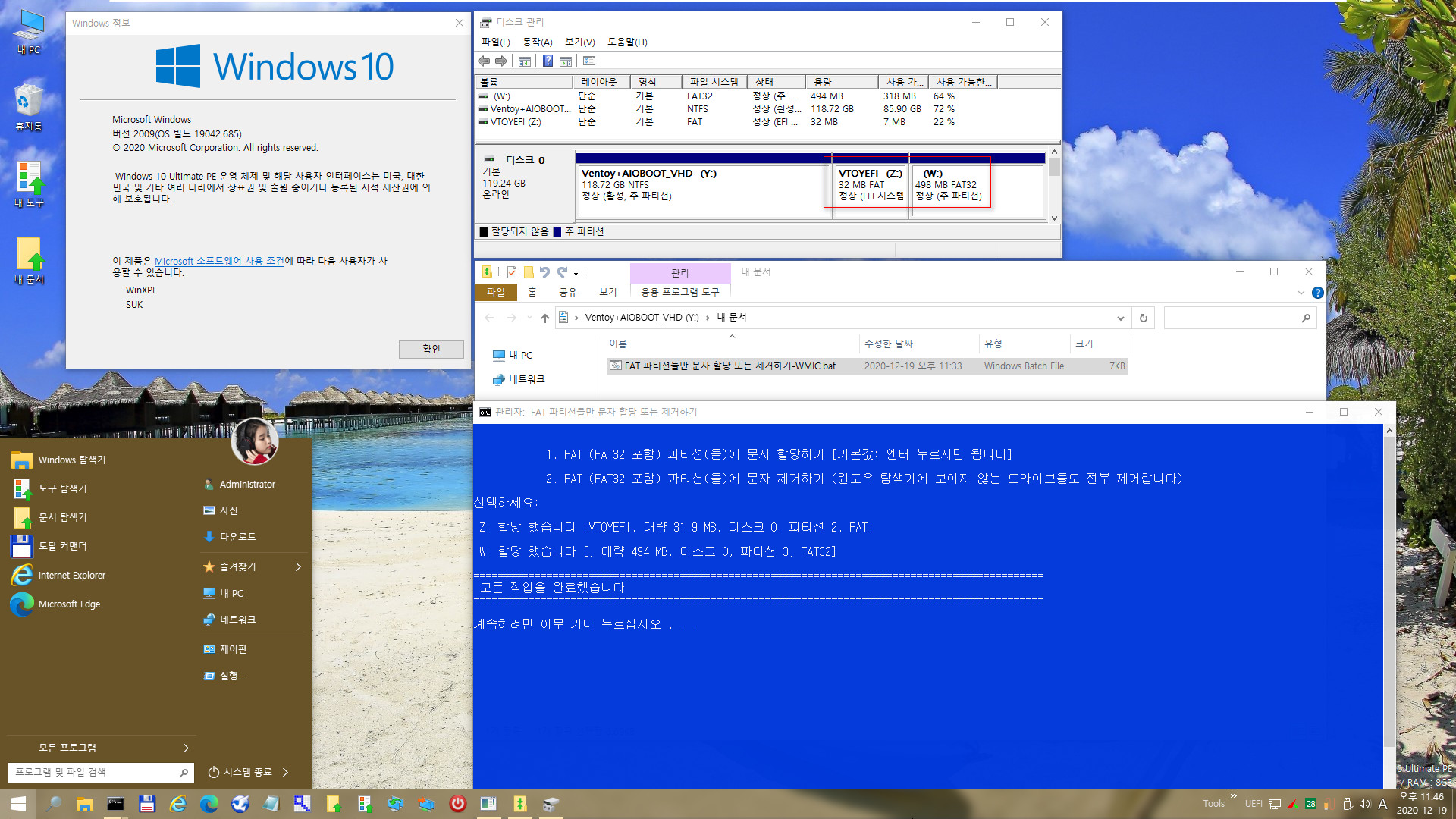Screen dimensions: 1456x819
Task: Click the show/hide console tree icon in Disk Management
Action: pyautogui.click(x=525, y=61)
